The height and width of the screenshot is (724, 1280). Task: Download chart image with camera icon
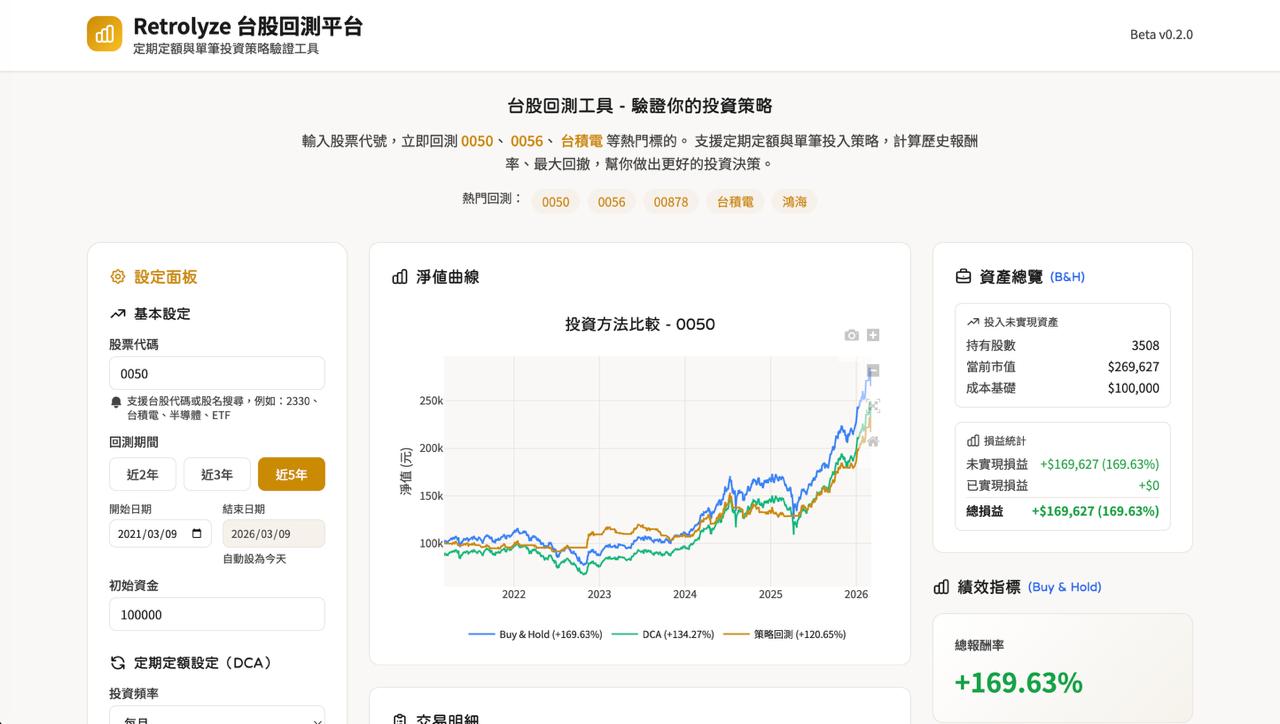pyautogui.click(x=851, y=335)
